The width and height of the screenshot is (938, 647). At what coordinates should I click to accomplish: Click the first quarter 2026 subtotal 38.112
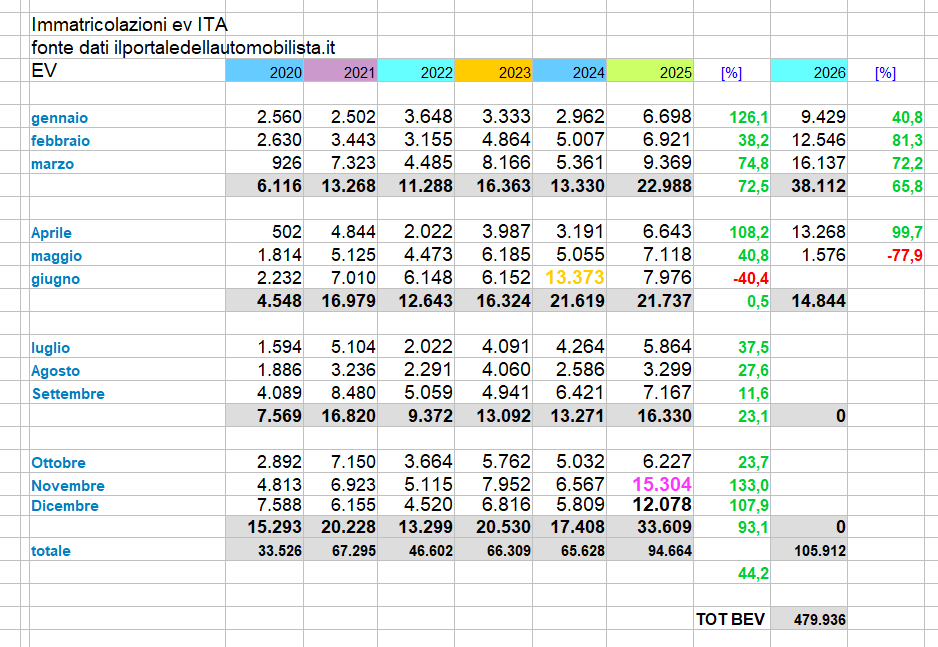click(818, 186)
